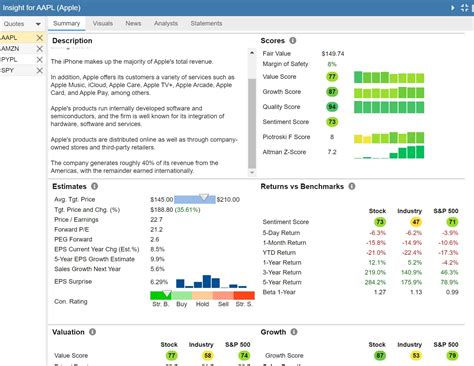Click the Valuation S&P 500 score 74 badge
The width and height of the screenshot is (474, 366).
244,356
